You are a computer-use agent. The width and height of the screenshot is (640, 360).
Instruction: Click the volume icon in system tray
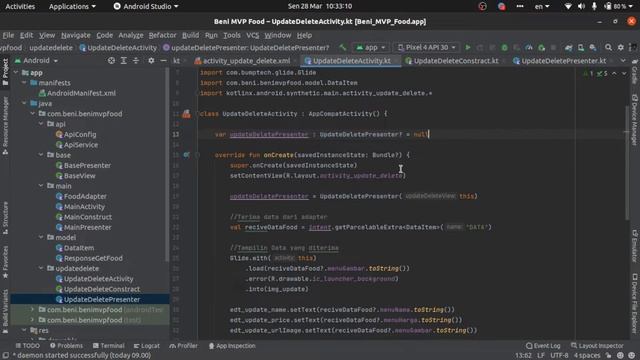[x=581, y=6]
